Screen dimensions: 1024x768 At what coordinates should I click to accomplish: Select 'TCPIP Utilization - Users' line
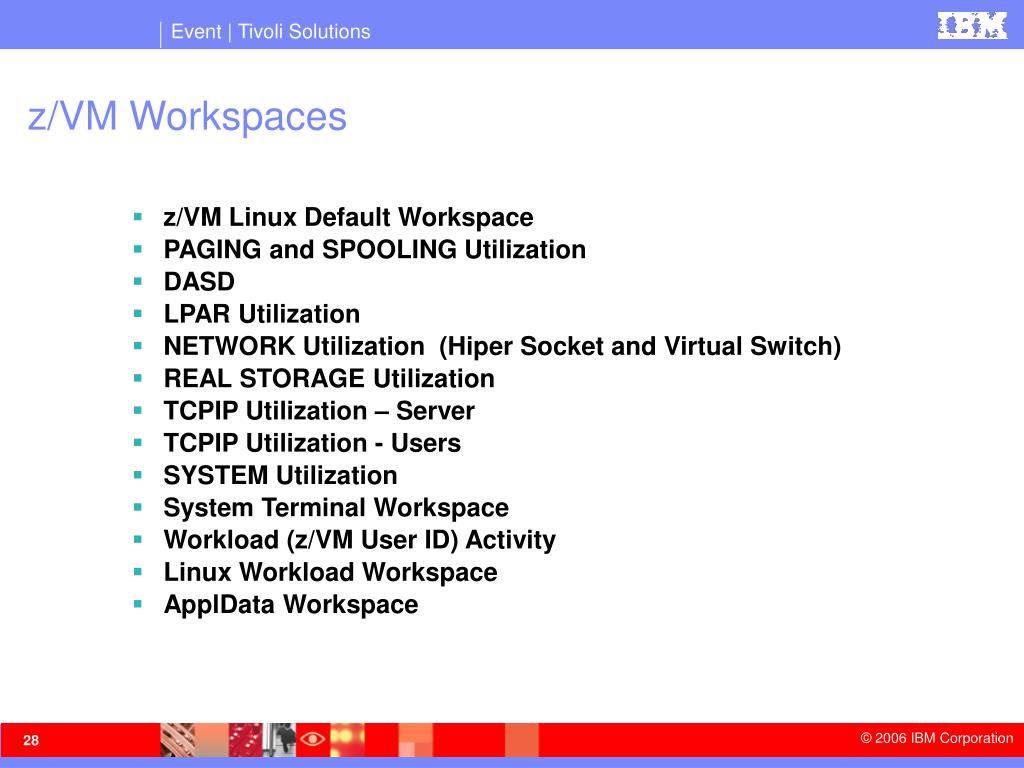pos(312,443)
